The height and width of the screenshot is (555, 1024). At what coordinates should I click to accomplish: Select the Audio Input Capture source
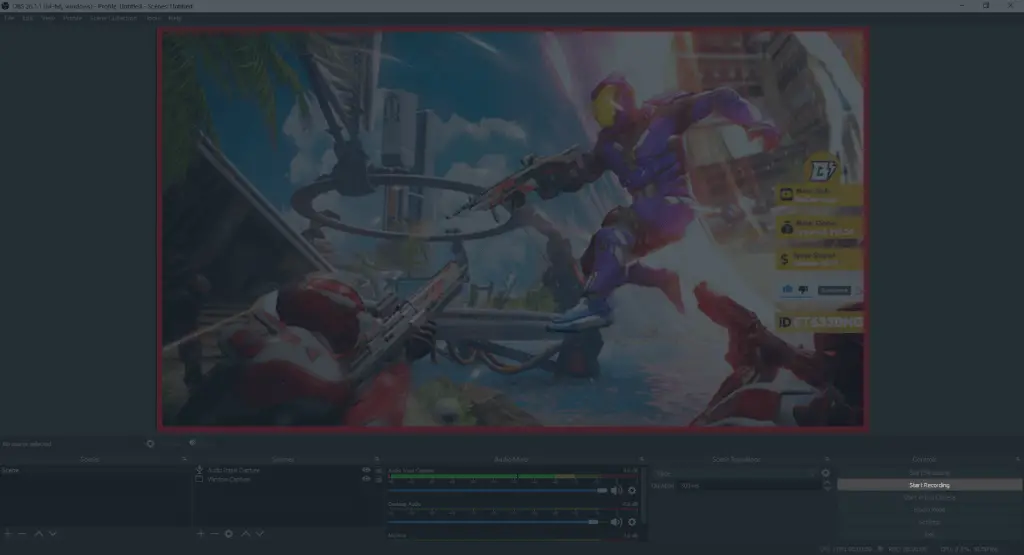pos(233,470)
